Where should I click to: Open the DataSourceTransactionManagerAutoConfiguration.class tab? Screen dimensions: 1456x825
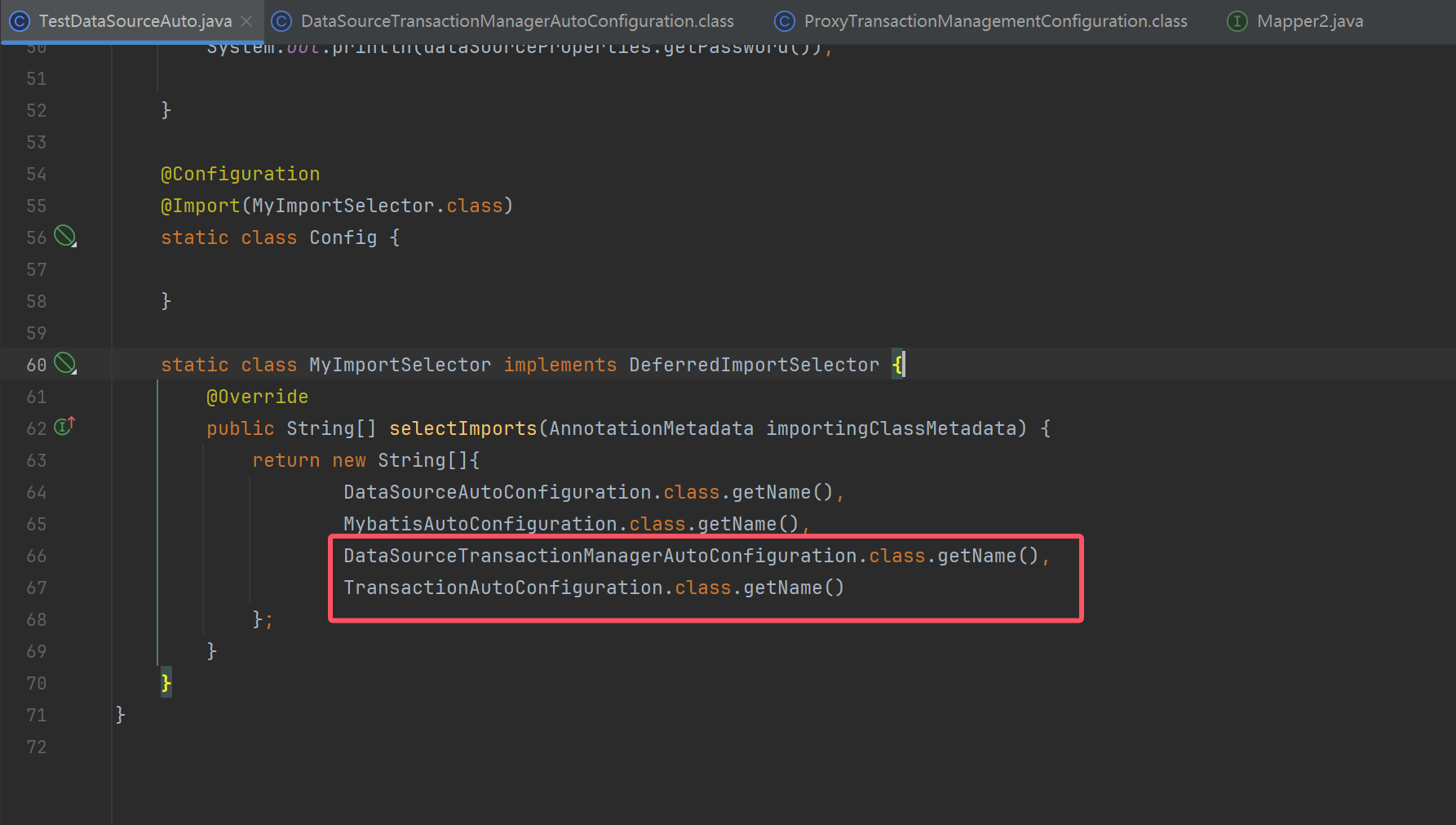click(x=517, y=21)
